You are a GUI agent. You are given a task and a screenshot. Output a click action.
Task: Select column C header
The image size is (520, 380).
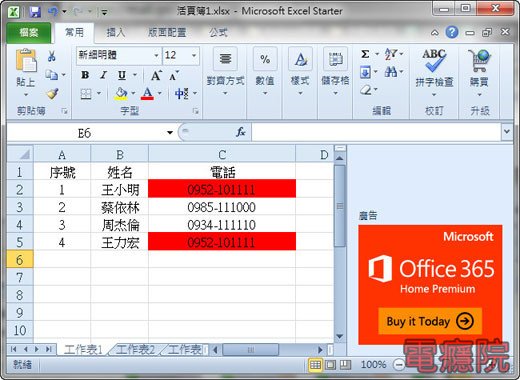pyautogui.click(x=222, y=154)
